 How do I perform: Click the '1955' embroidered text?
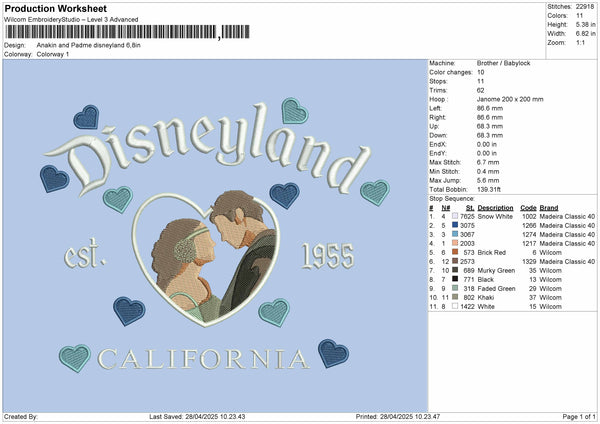[328, 256]
